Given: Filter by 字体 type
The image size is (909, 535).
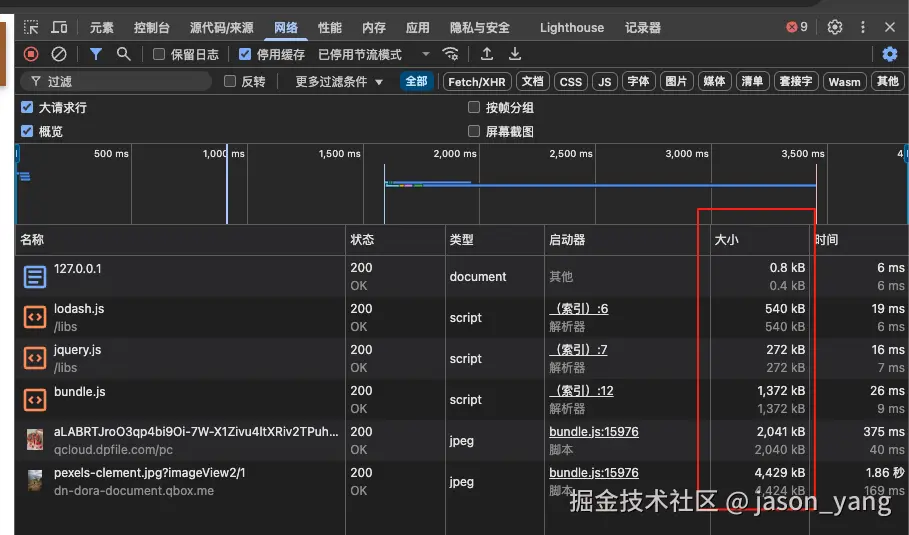Looking at the screenshot, I should click(638, 82).
